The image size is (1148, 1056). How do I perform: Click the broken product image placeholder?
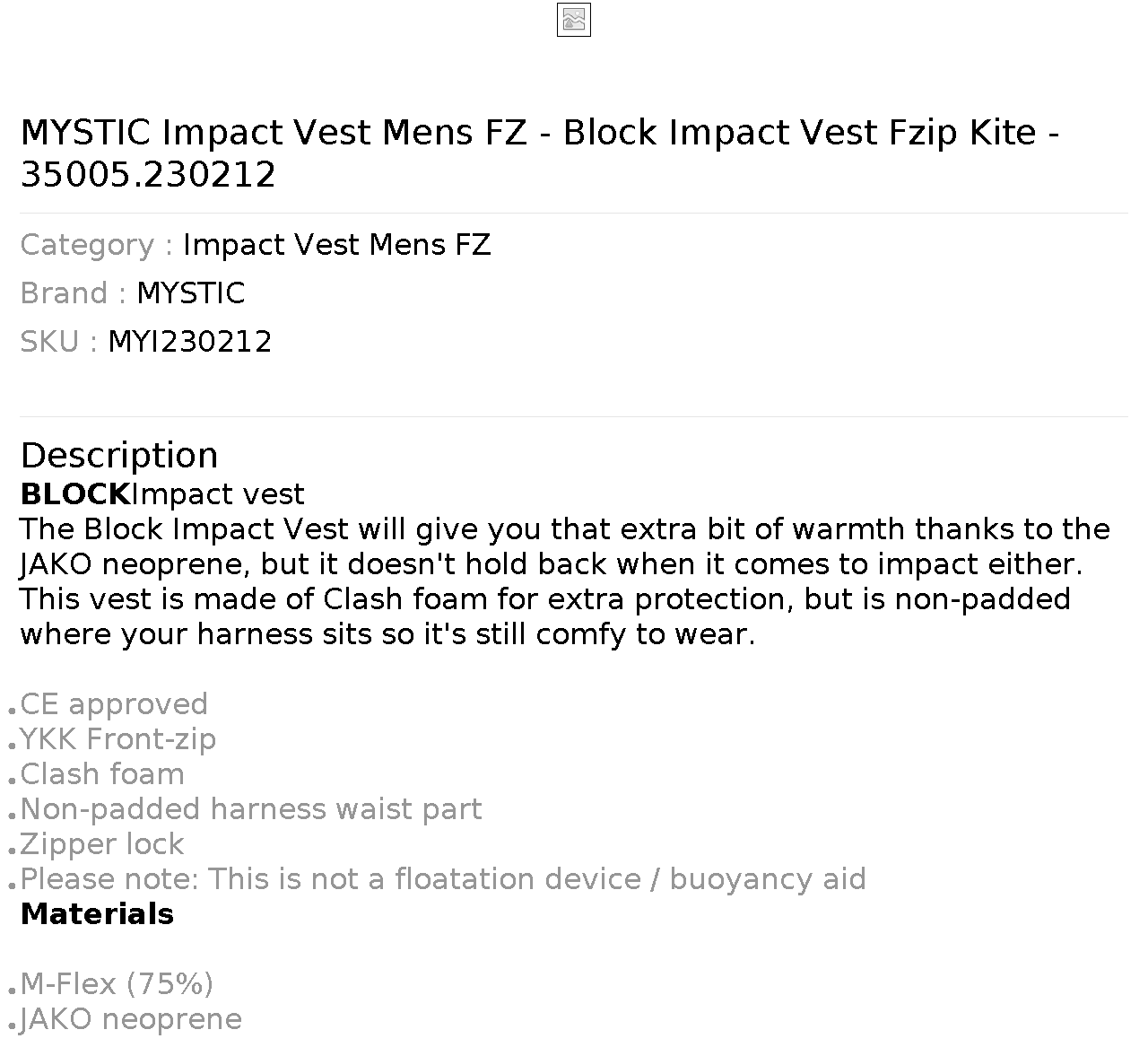pyautogui.click(x=573, y=20)
